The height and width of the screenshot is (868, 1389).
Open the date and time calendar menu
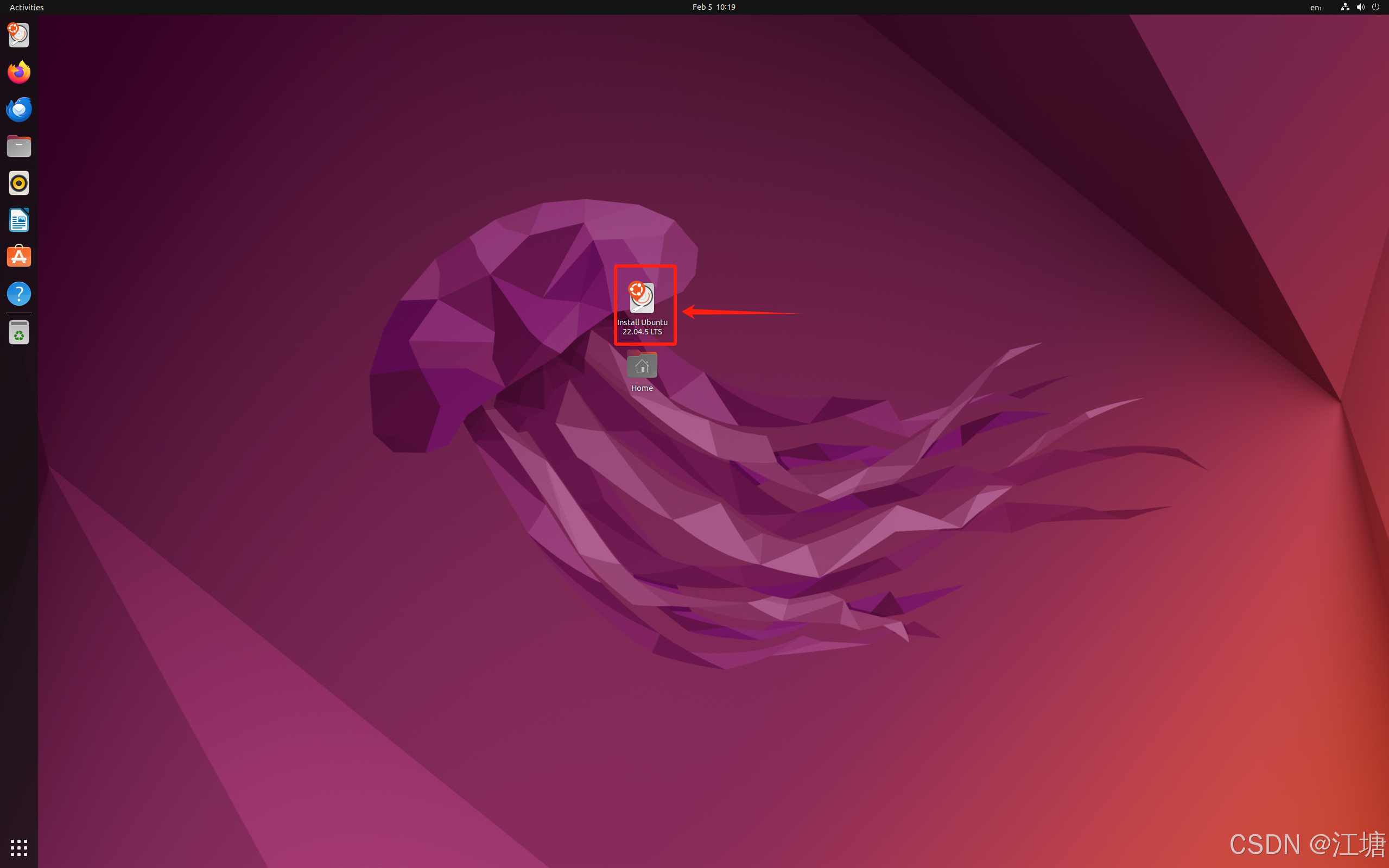tap(713, 8)
